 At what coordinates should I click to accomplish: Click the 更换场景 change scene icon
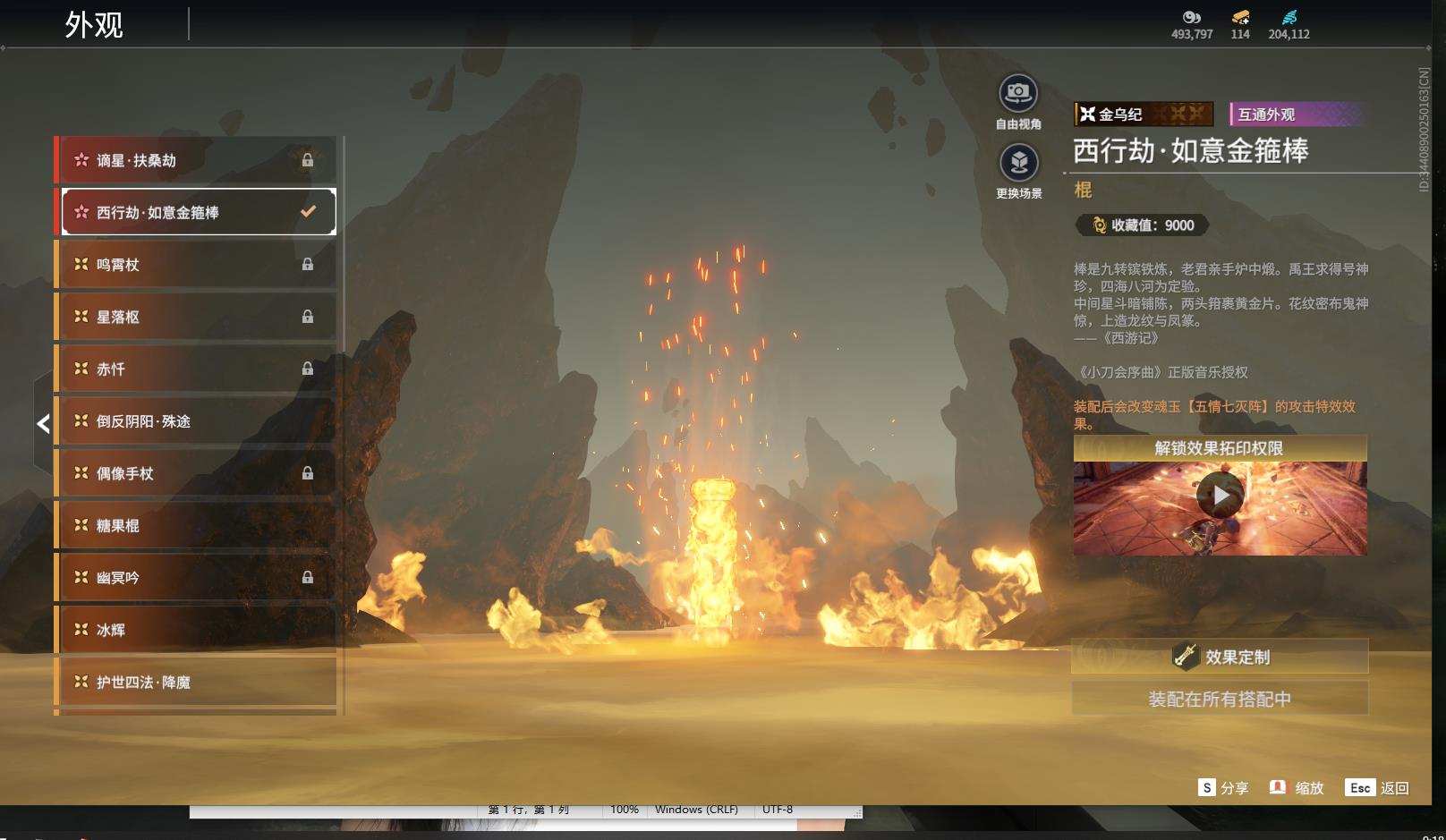1018,163
